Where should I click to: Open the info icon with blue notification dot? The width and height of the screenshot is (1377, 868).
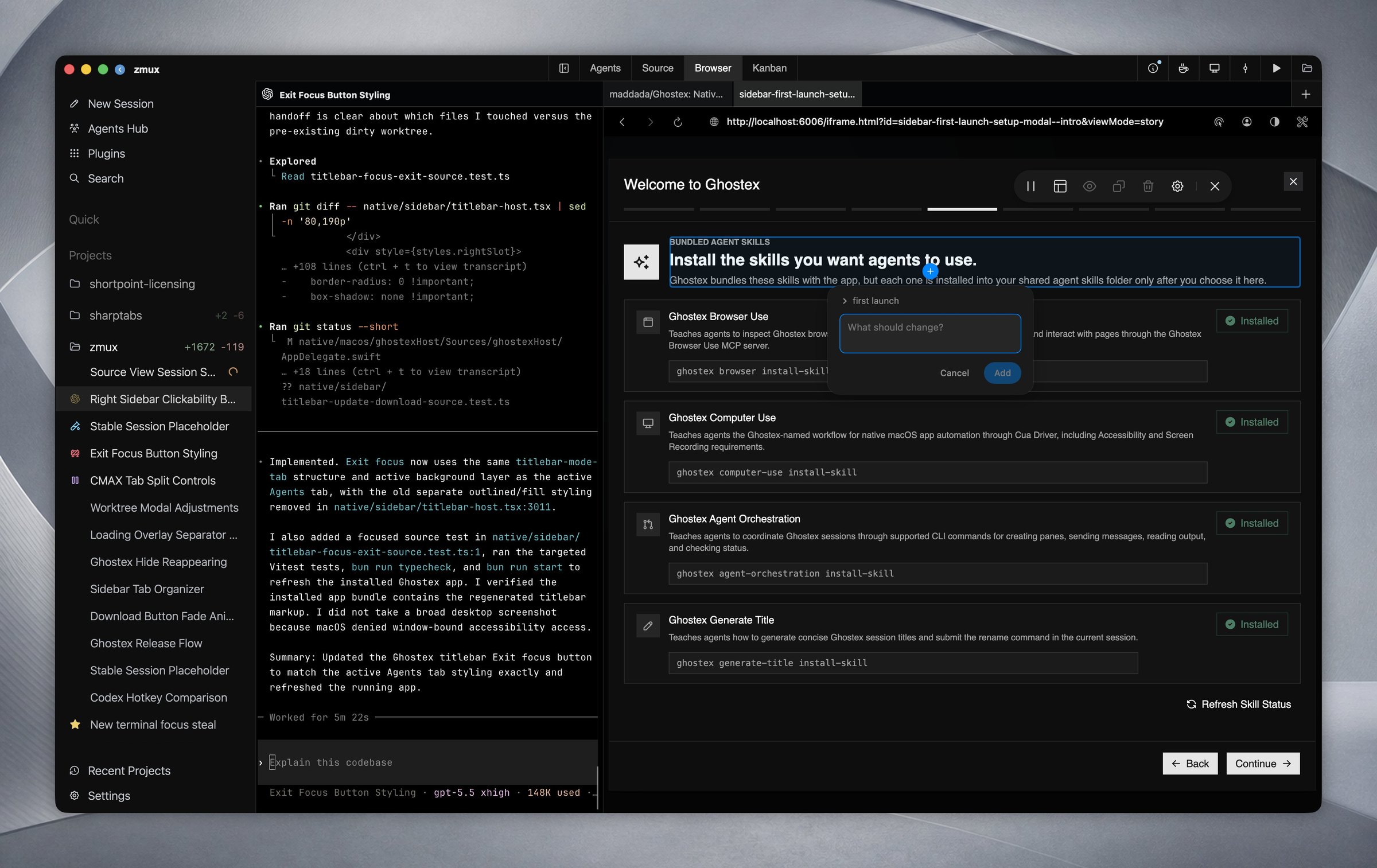pos(1153,68)
